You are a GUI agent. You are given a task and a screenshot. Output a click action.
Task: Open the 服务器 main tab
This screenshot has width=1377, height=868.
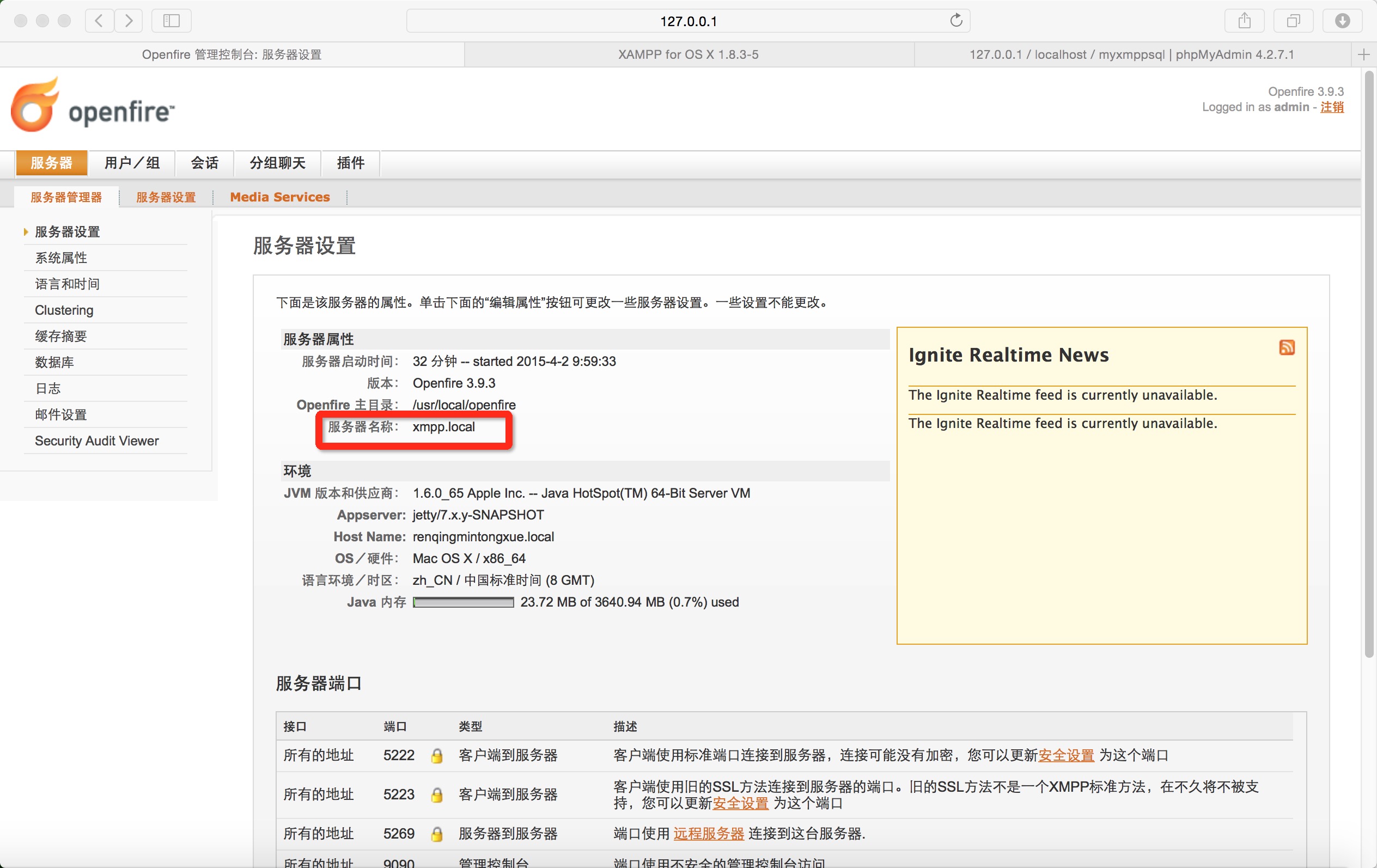click(51, 163)
